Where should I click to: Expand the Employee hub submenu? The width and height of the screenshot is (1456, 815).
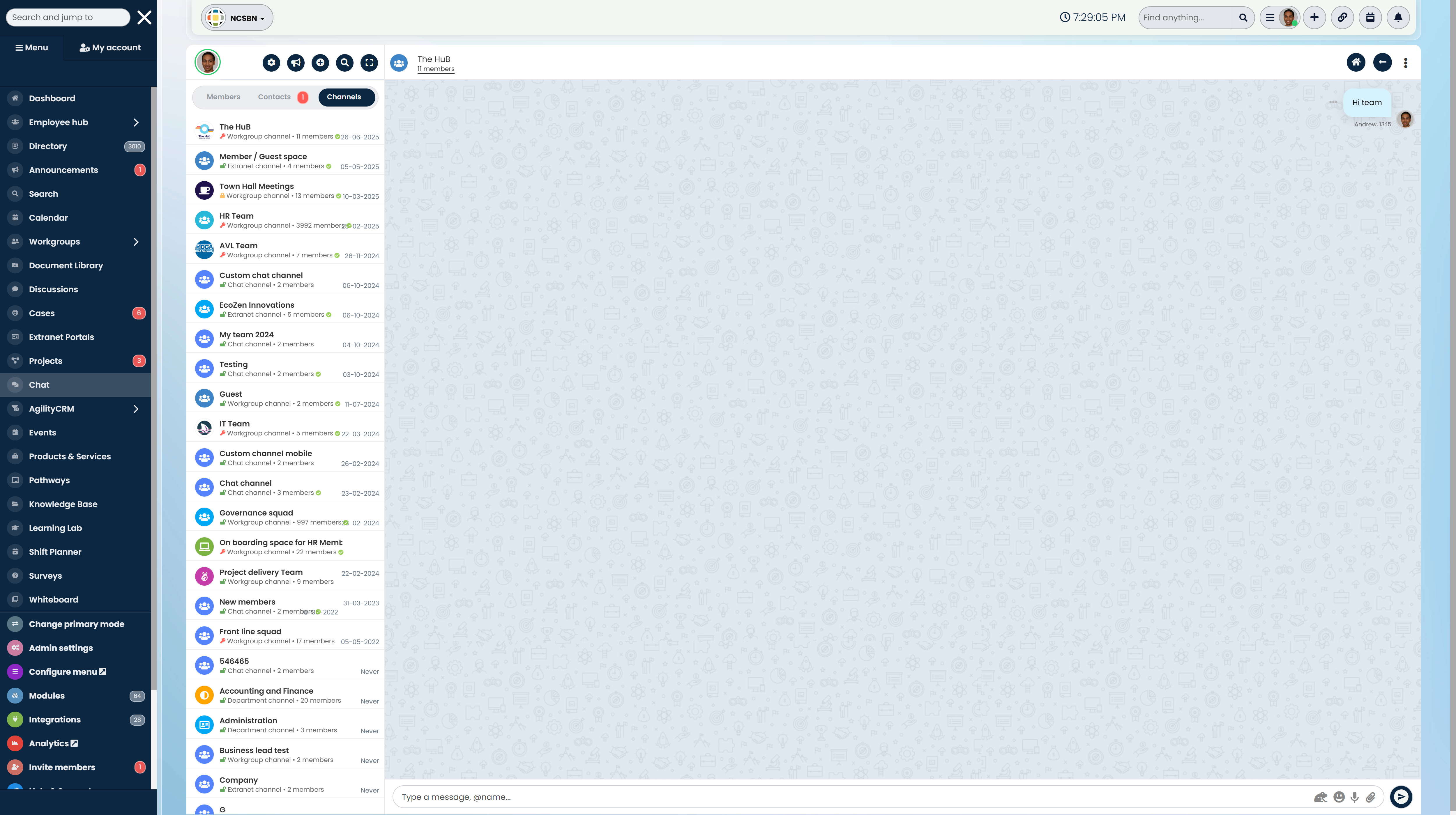coord(136,123)
